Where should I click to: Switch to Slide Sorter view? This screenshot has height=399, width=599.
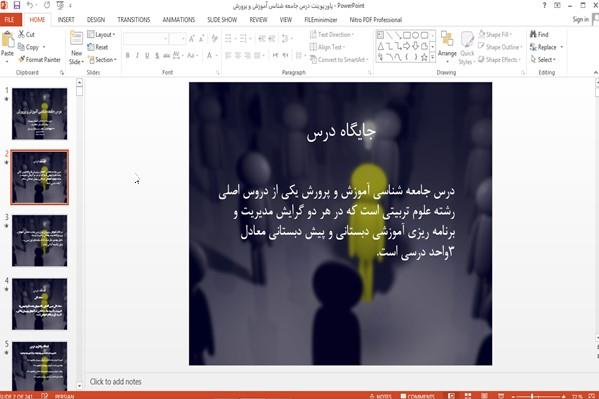pyautogui.click(x=468, y=396)
